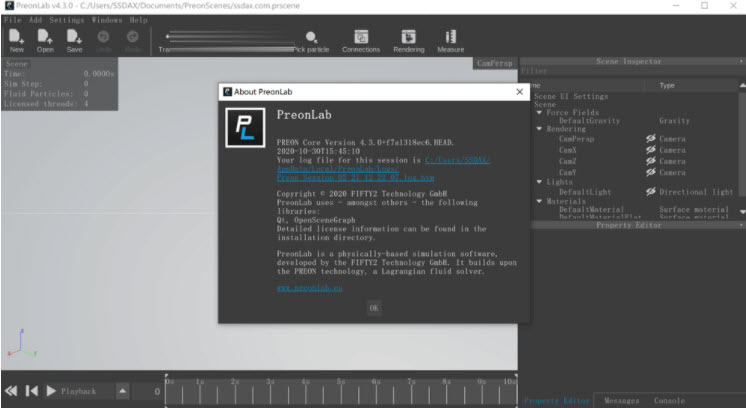
Task: Open the Rendering tool
Action: coord(408,40)
